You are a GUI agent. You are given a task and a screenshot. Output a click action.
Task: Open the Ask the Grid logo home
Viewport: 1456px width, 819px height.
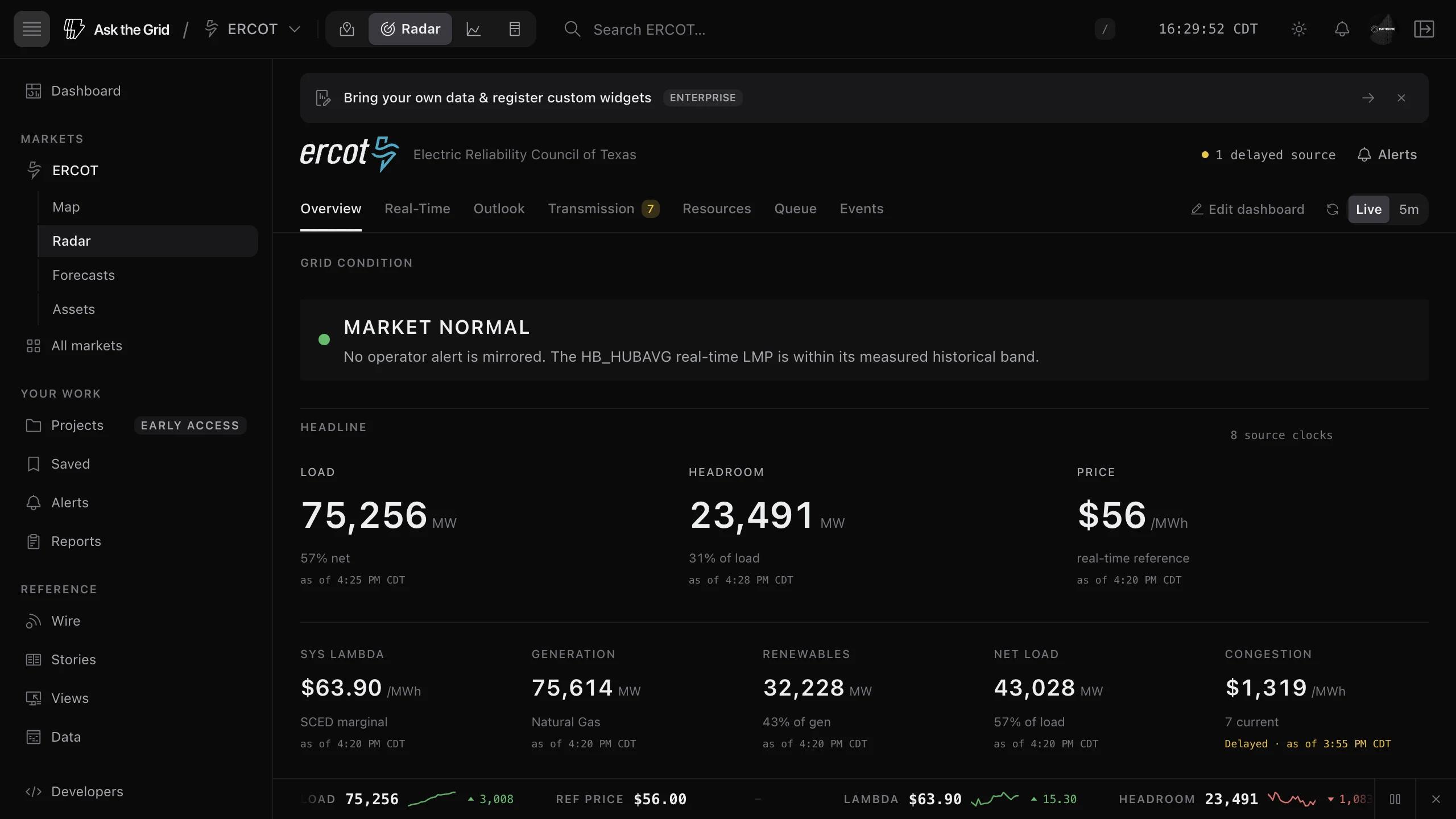click(116, 29)
